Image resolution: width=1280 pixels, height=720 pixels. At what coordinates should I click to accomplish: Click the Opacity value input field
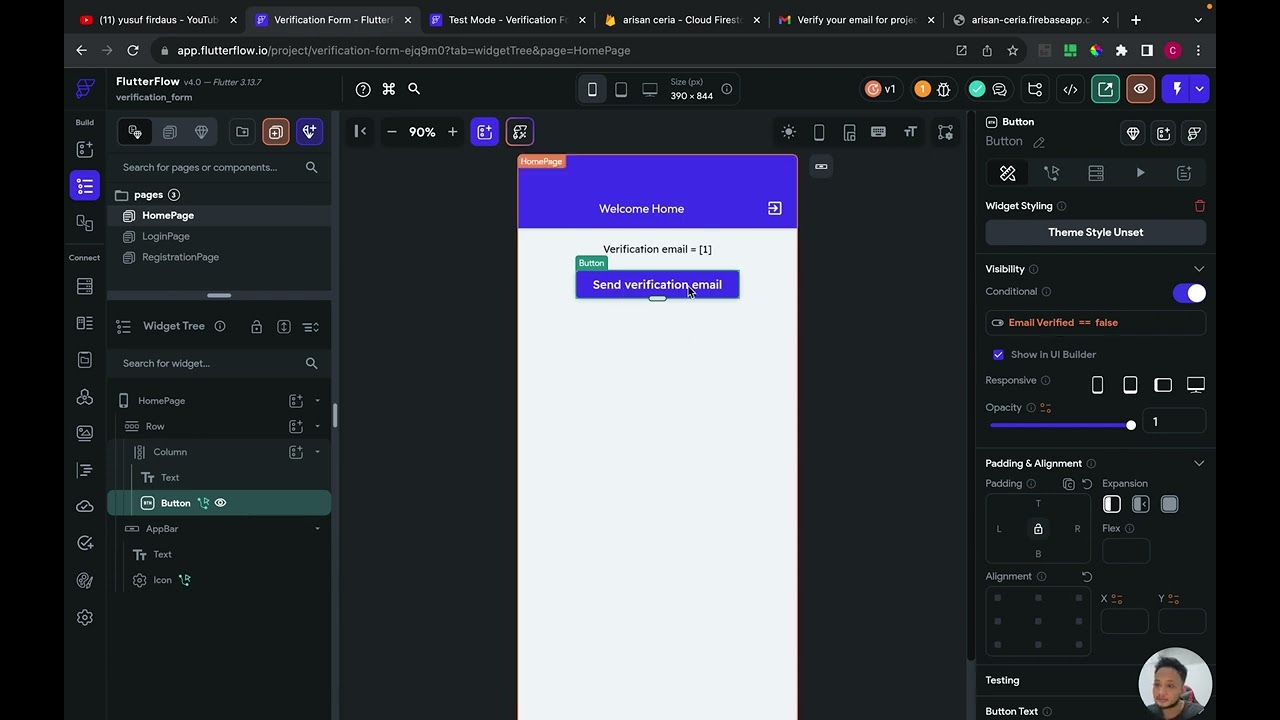tap(1174, 422)
